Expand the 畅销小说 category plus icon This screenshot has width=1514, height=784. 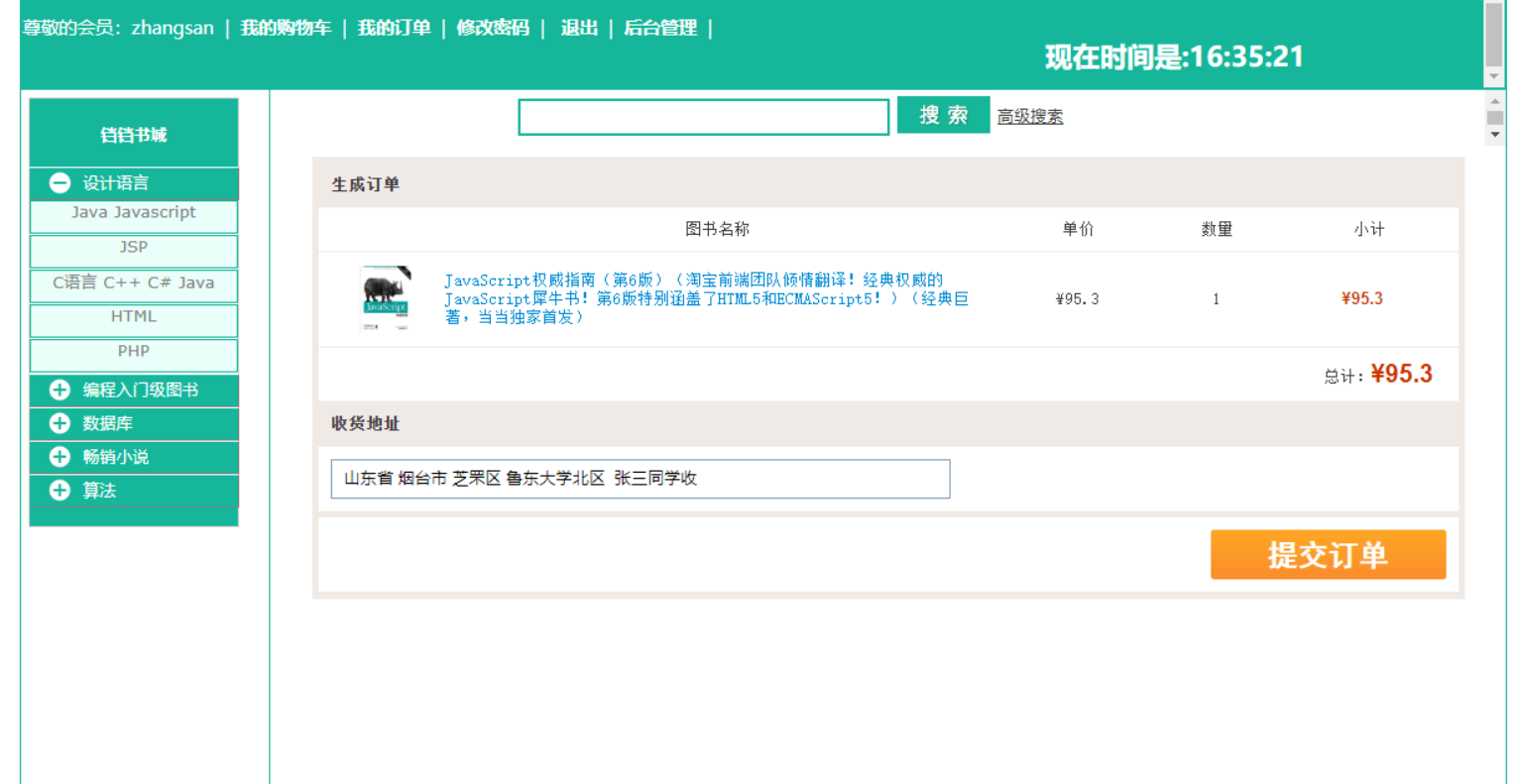point(58,458)
